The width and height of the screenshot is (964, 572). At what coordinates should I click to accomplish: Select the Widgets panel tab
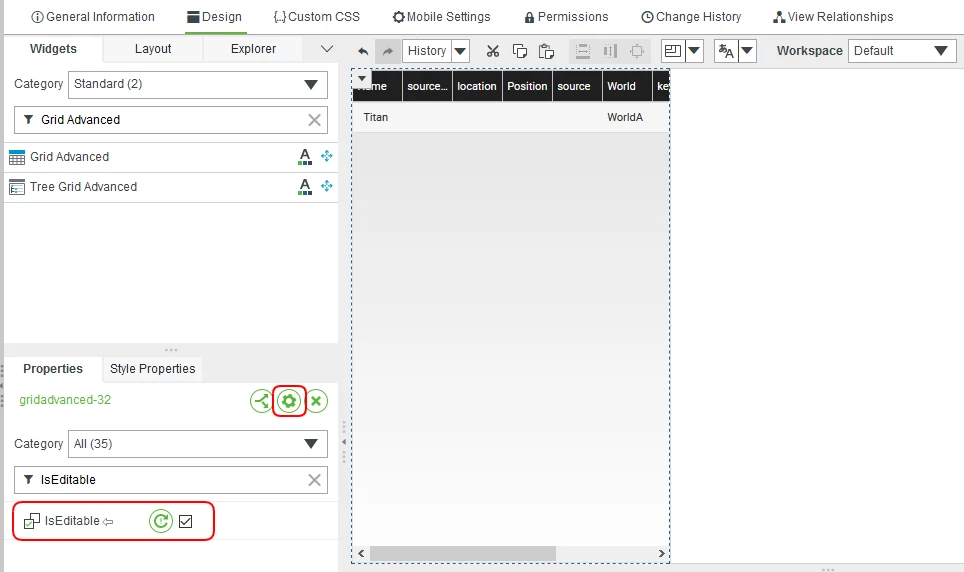click(x=53, y=49)
